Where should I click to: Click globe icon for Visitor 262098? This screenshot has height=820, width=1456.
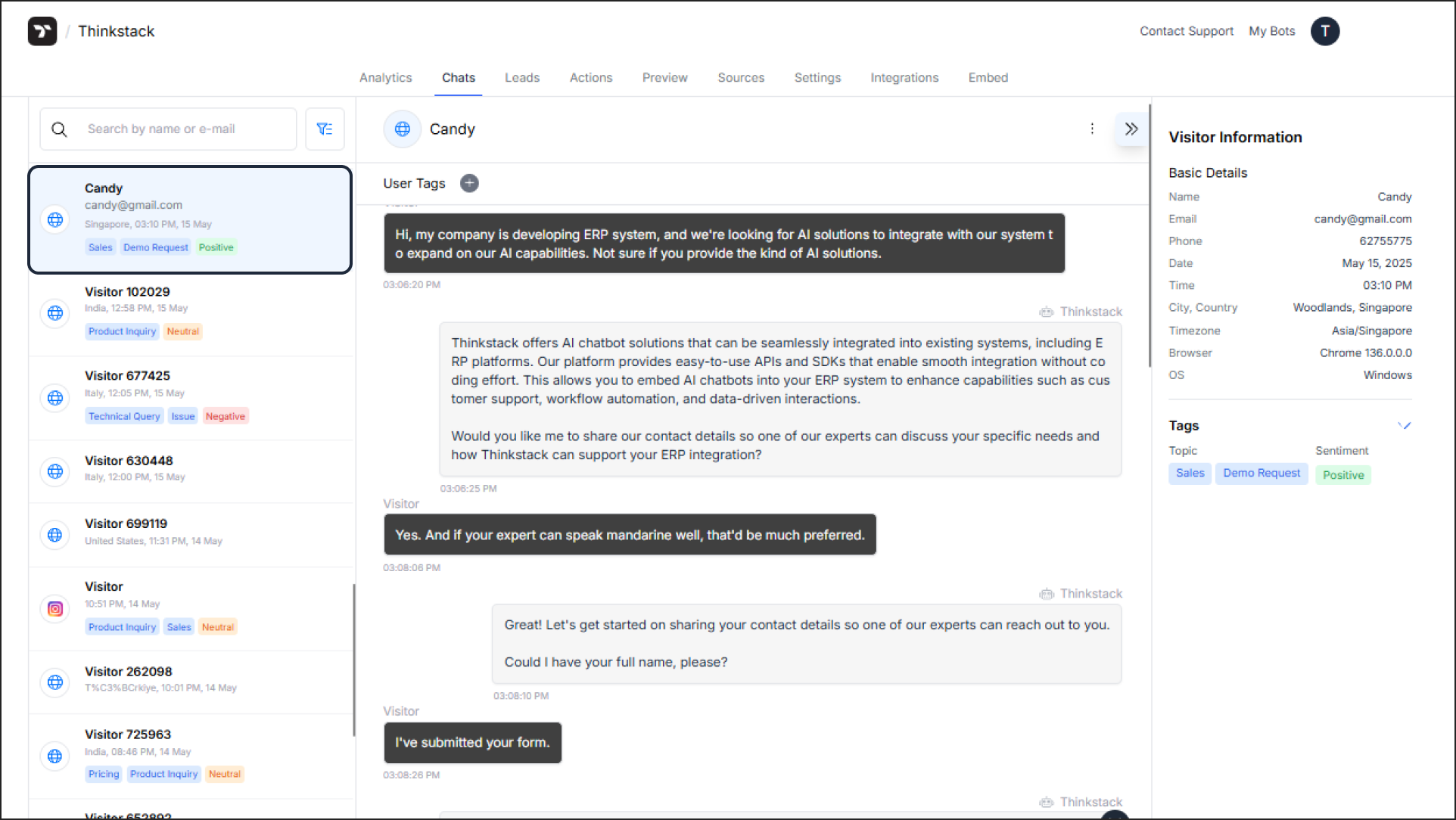[55, 682]
